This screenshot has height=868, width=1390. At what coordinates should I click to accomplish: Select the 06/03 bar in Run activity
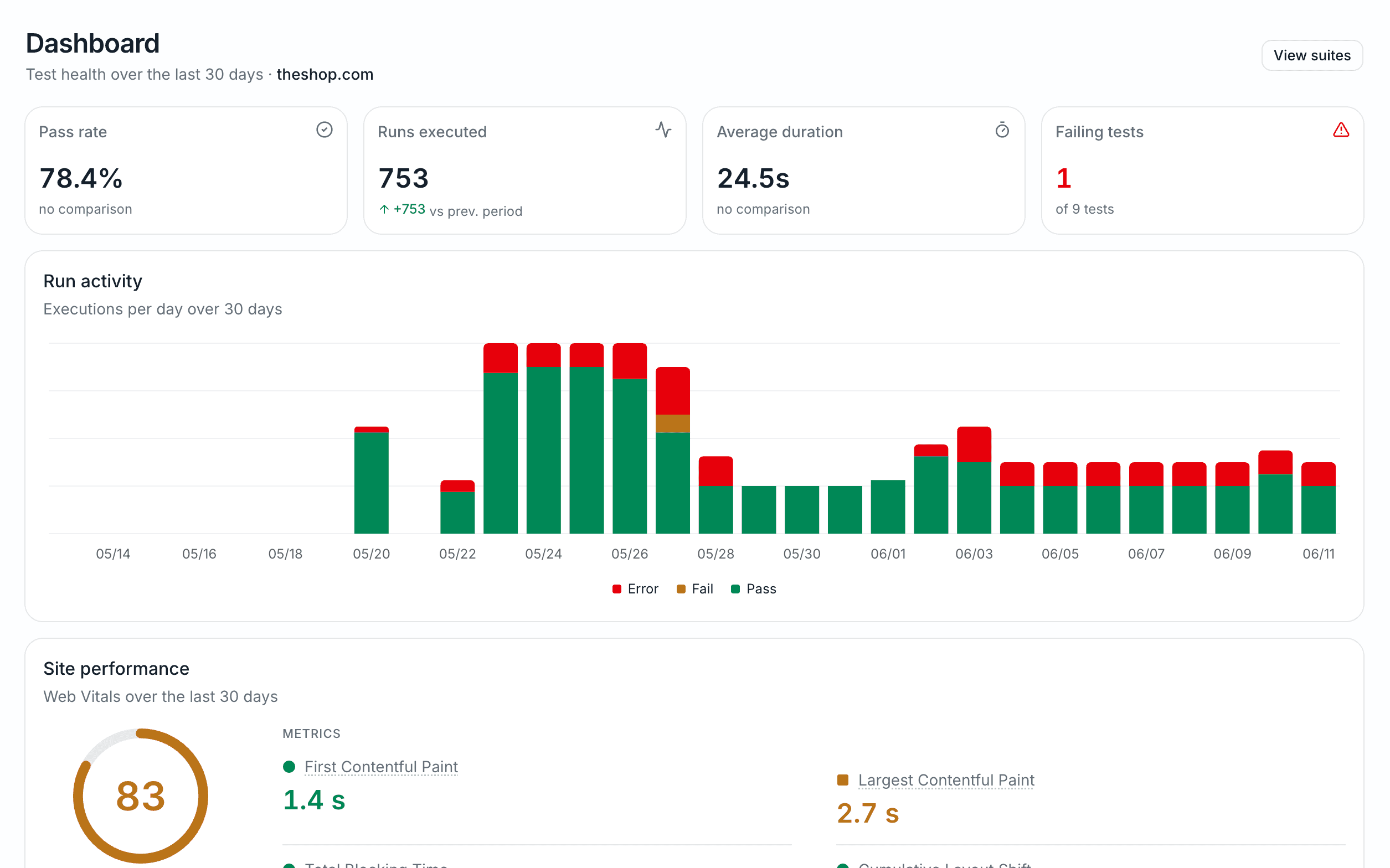[974, 480]
